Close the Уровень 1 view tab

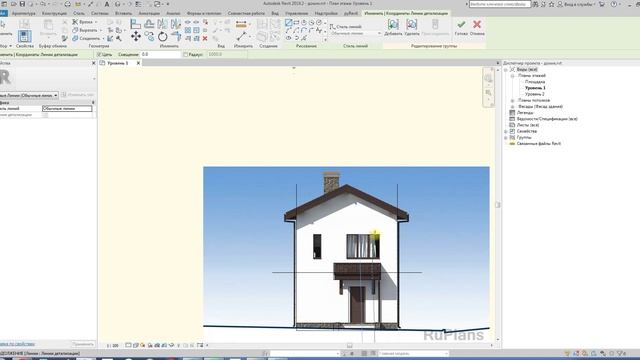pyautogui.click(x=138, y=63)
